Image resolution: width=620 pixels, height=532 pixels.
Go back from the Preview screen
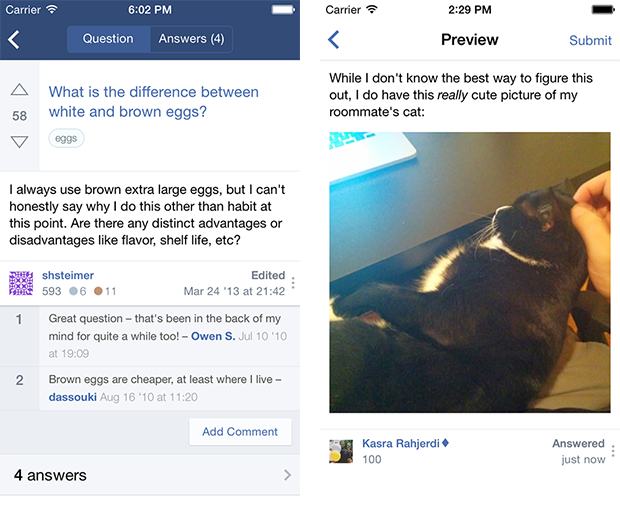pos(334,40)
